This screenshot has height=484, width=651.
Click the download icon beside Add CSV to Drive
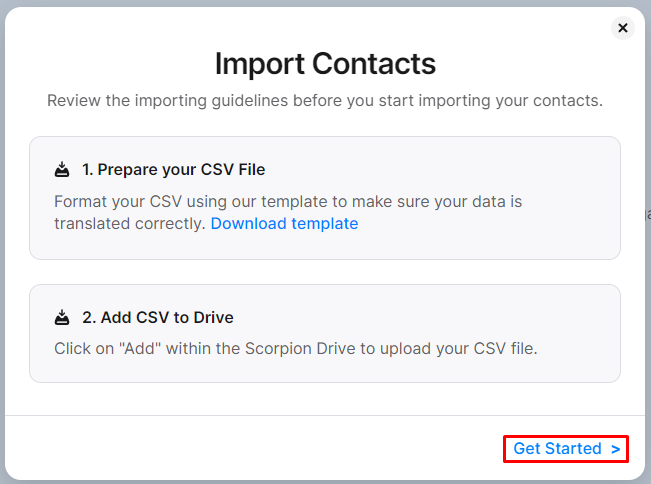point(62,317)
